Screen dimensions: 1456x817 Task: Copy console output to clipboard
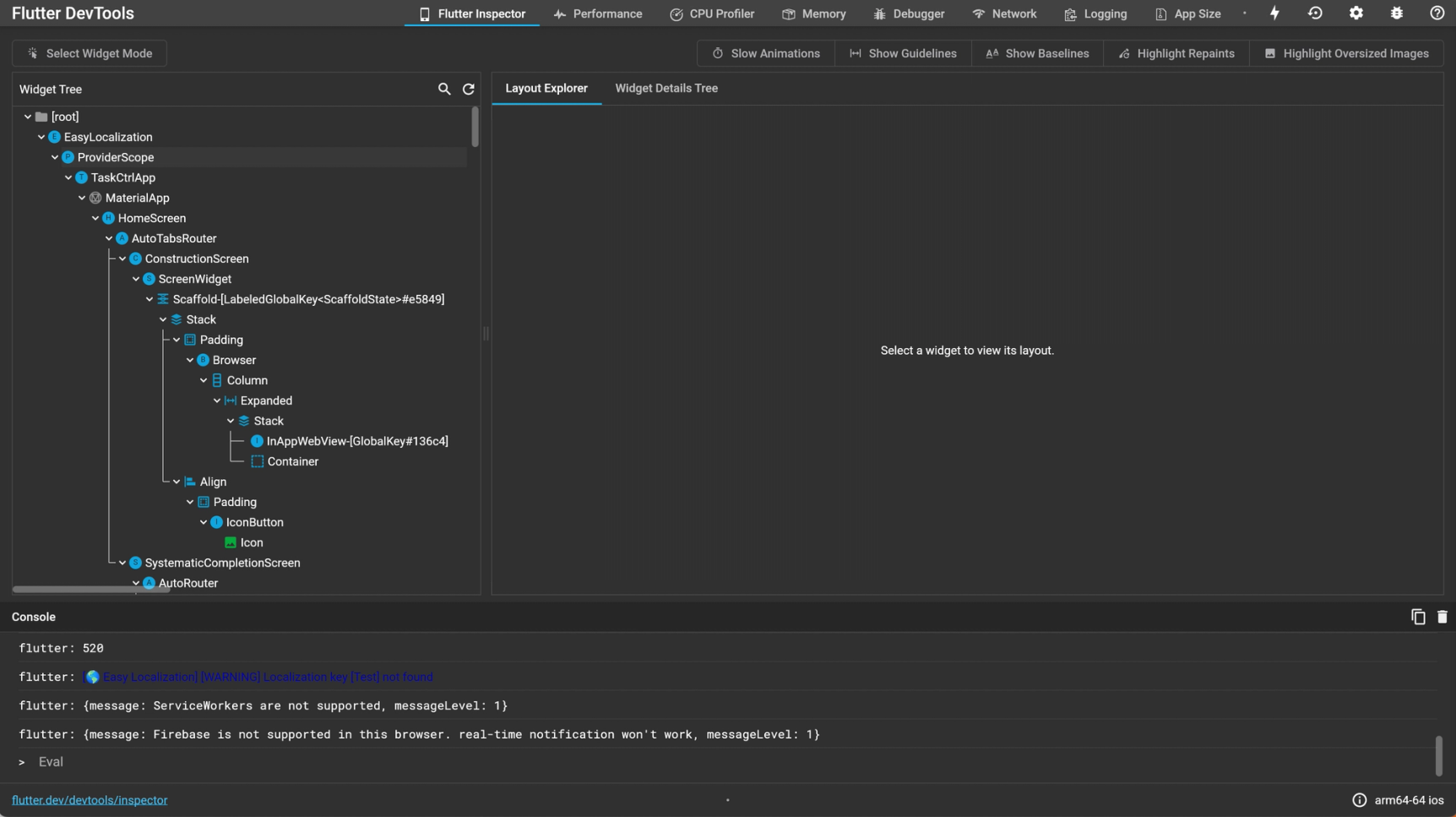[1418, 617]
